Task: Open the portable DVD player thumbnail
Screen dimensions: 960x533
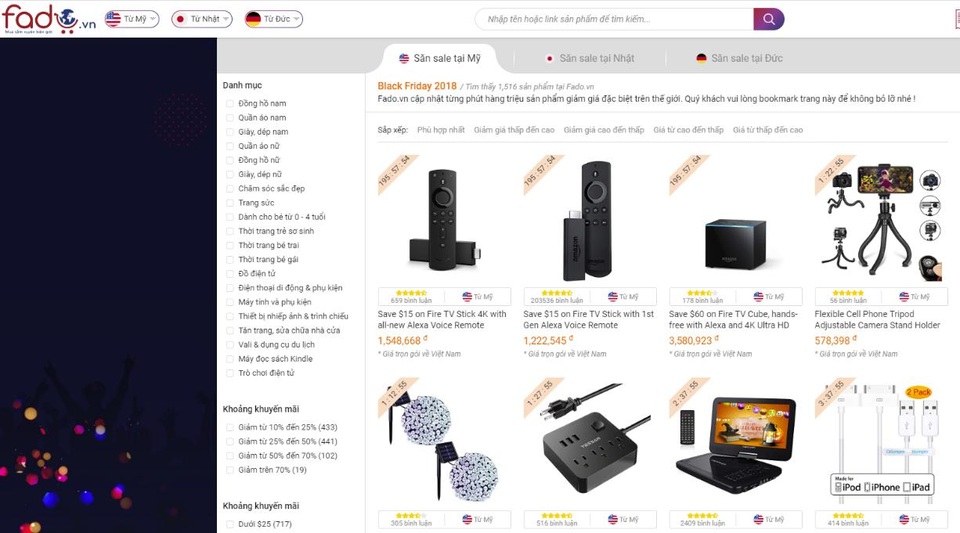Action: [x=735, y=441]
